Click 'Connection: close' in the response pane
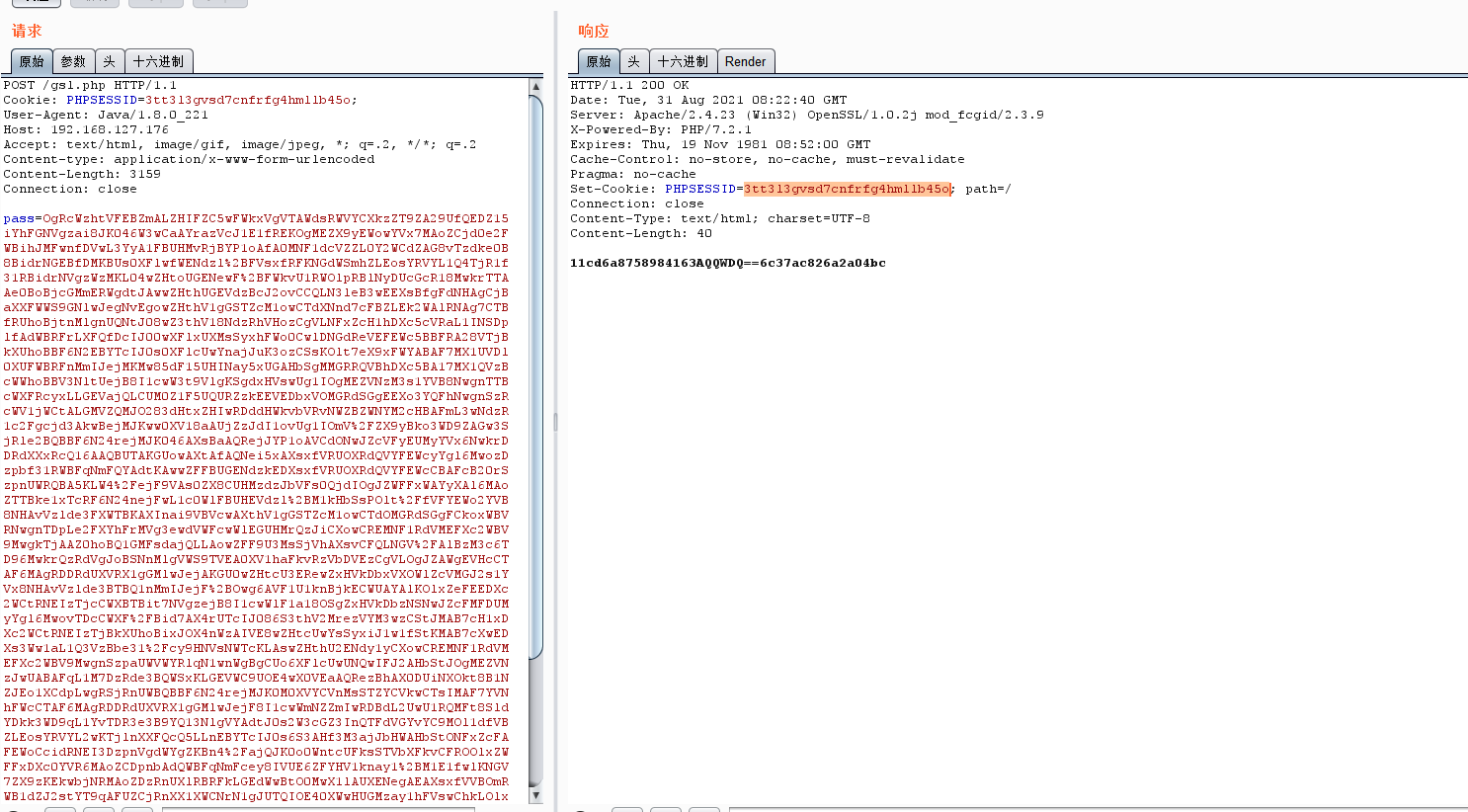 (x=637, y=203)
